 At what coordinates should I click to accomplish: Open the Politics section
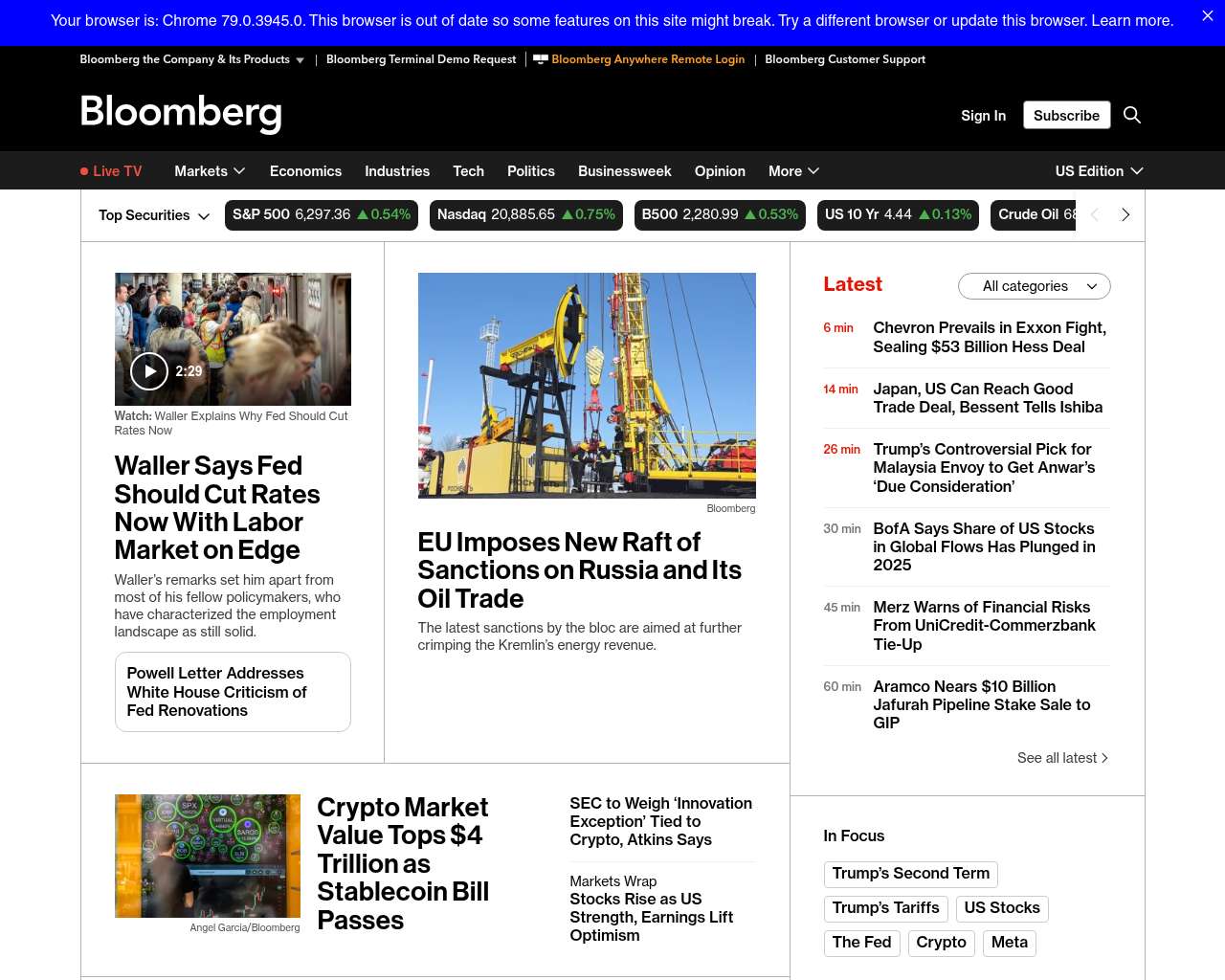coord(531,171)
